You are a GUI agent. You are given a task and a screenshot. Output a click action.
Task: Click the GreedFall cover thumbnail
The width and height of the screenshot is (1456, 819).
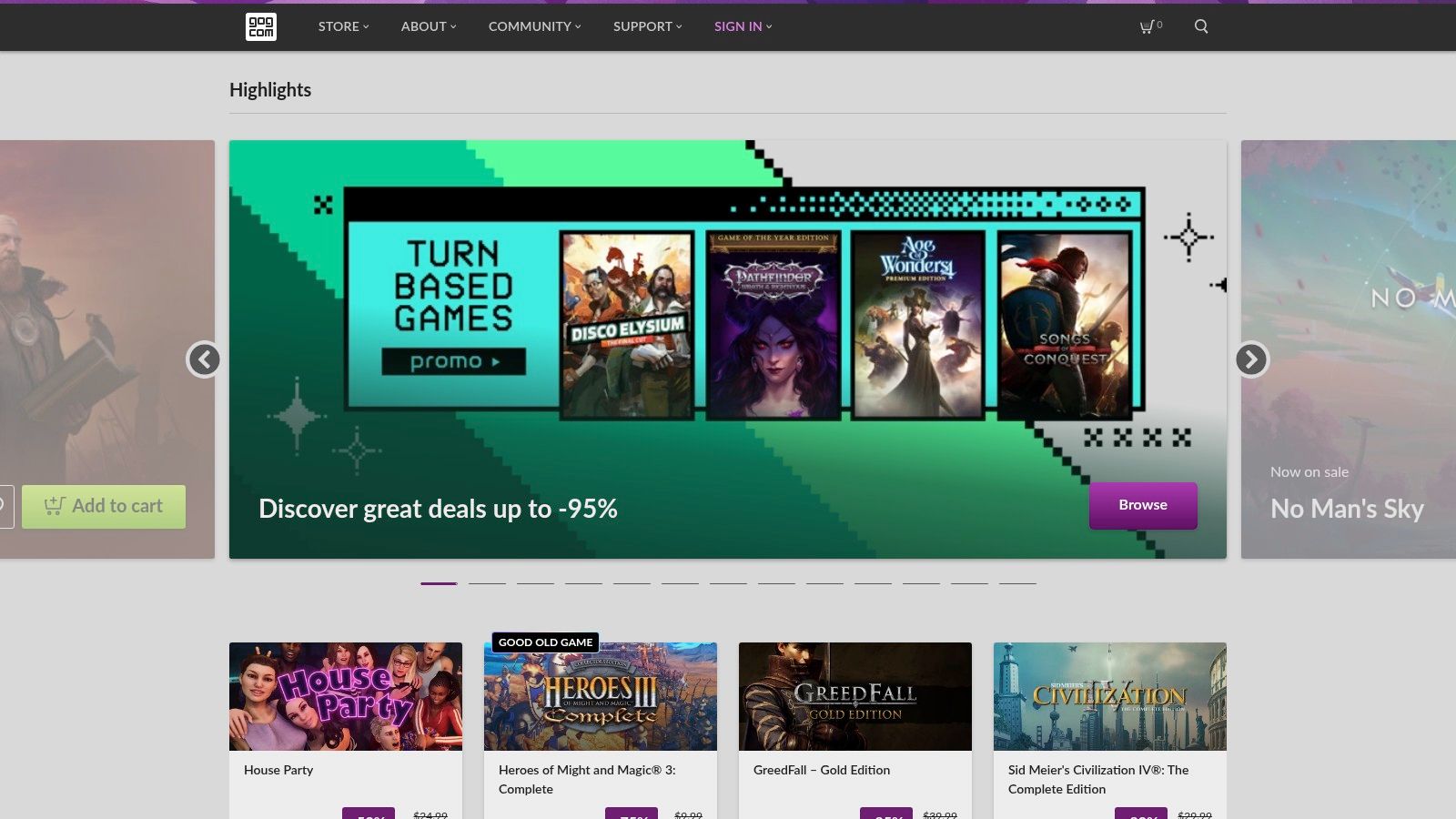[x=855, y=696]
